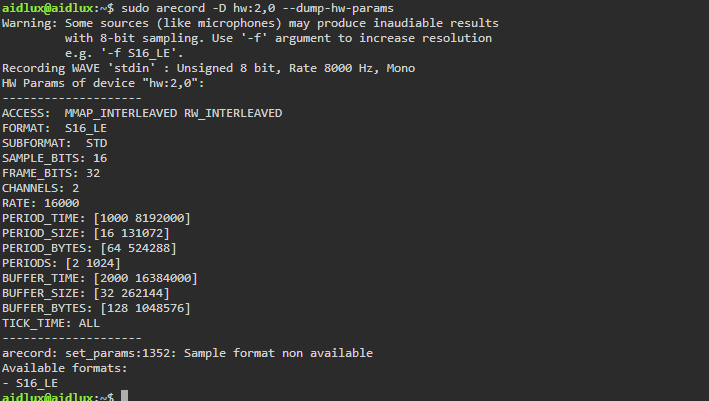This screenshot has height=401, width=709.
Task: Select the FORMAT: S16_LE line
Action: (x=54, y=128)
